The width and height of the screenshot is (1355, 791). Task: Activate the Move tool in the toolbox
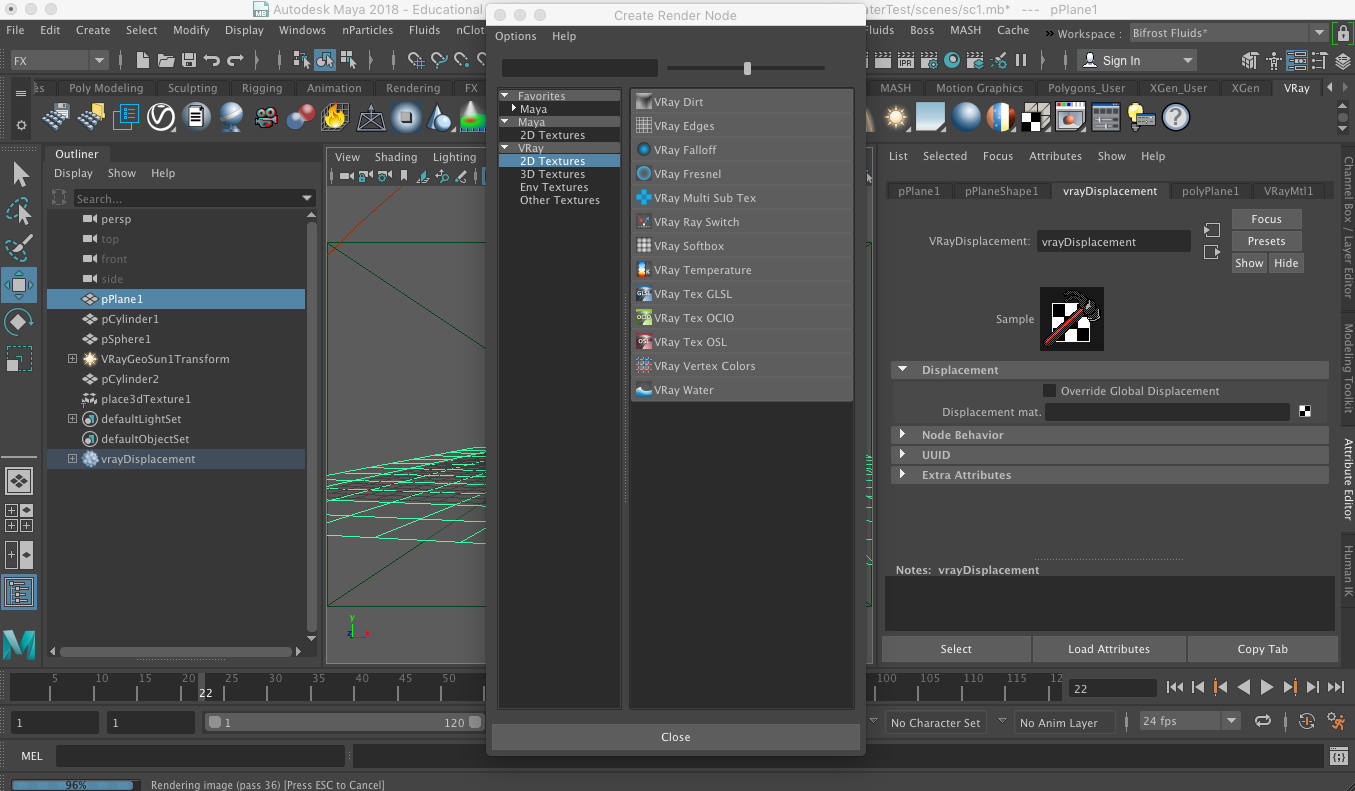tap(19, 285)
